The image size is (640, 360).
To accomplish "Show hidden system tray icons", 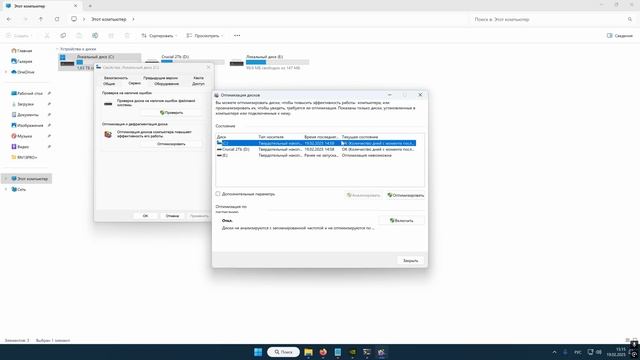I will 554,352.
